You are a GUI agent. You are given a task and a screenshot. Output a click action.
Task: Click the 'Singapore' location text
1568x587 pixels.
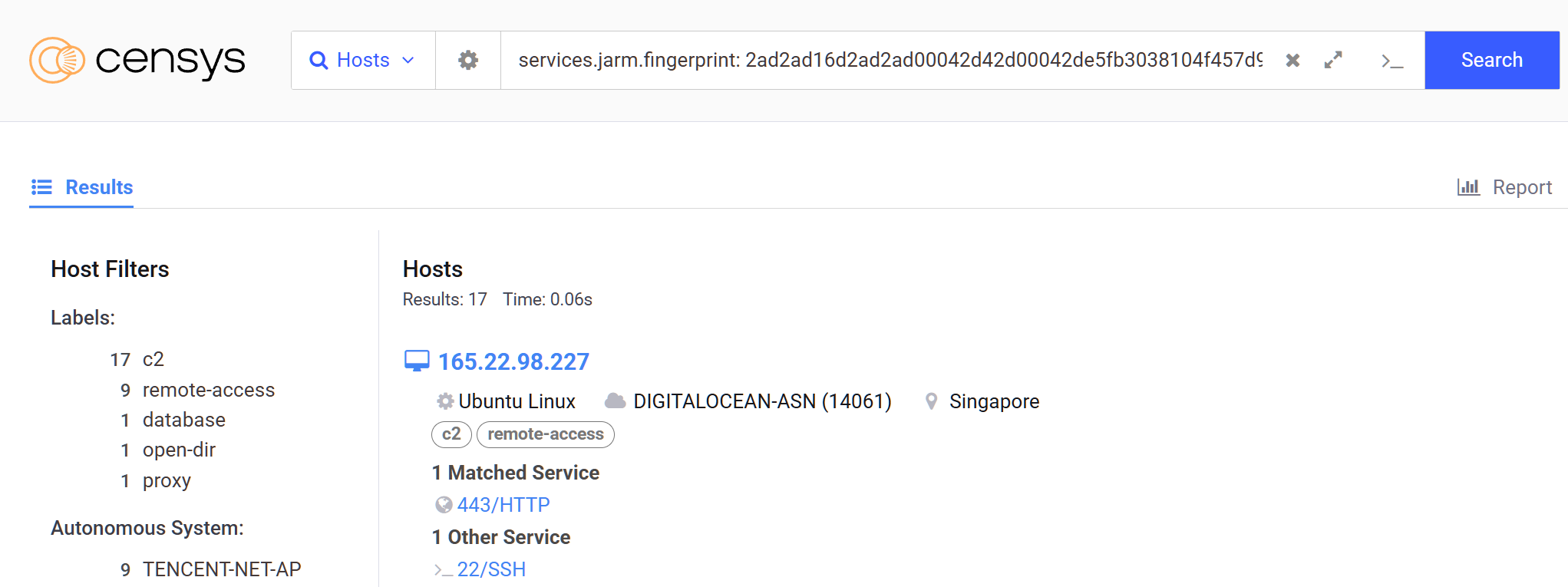pyautogui.click(x=994, y=401)
